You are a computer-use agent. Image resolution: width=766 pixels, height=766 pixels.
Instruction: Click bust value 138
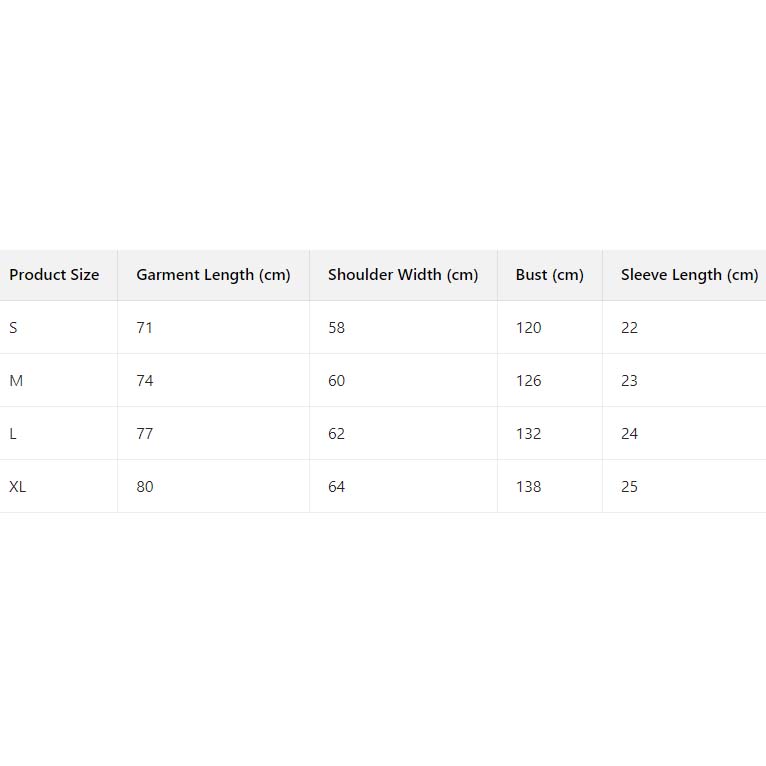(528, 487)
